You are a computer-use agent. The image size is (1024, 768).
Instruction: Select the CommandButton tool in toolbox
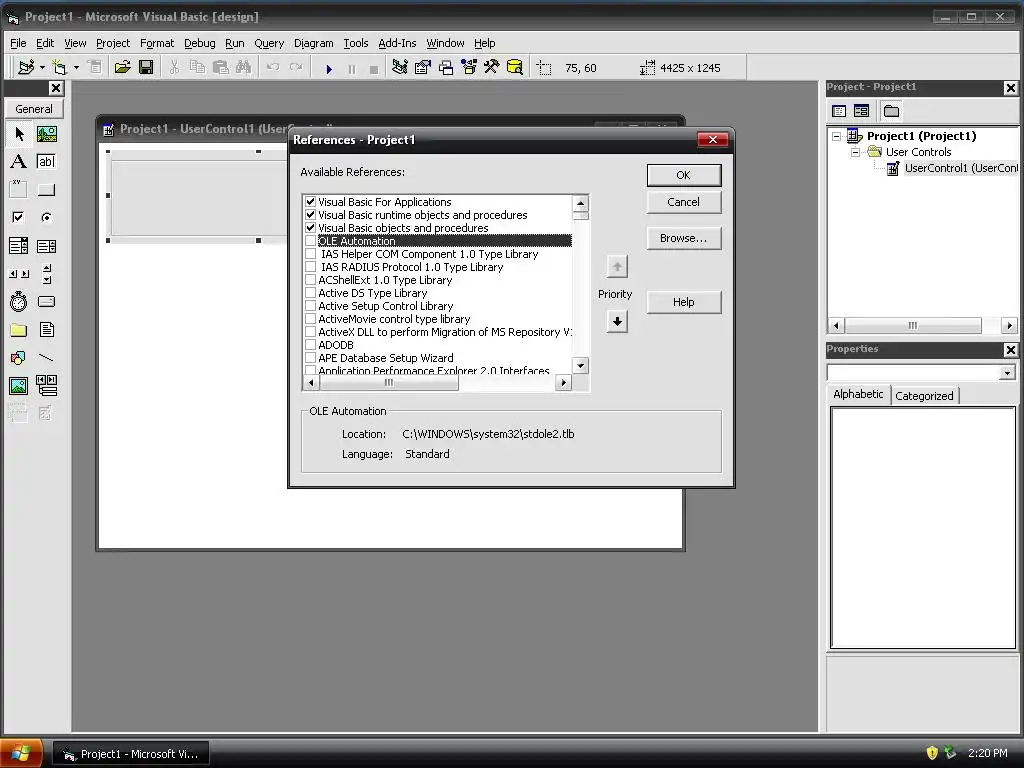click(46, 189)
